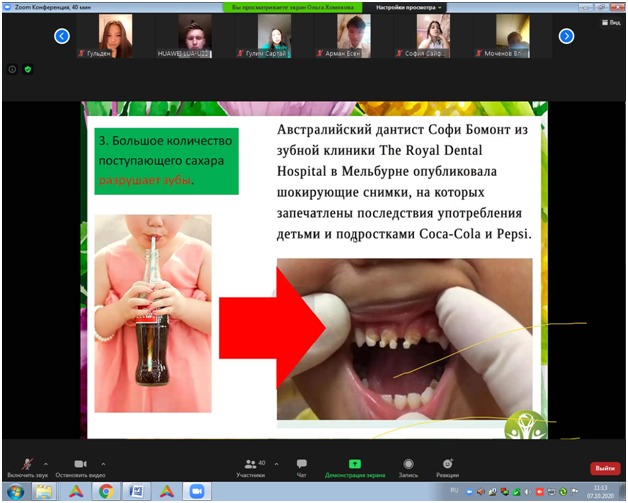Toggle camera with Остановить видео
Image resolution: width=628 pixels, height=503 pixels.
[x=78, y=466]
